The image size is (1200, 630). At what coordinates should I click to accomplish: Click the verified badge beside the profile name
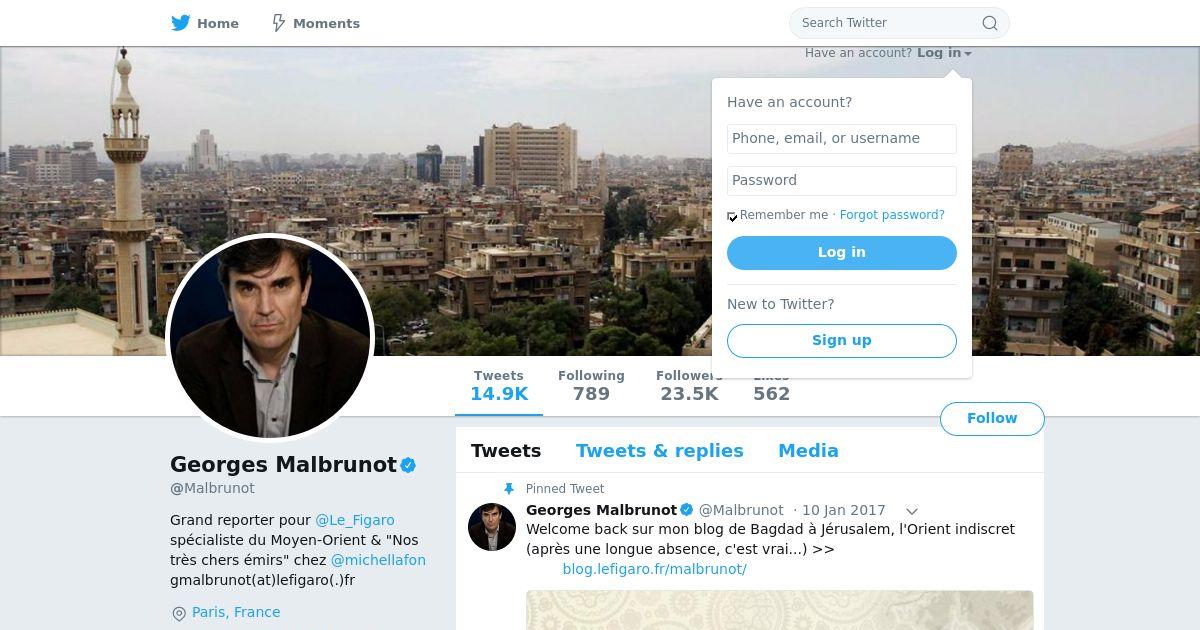[408, 465]
